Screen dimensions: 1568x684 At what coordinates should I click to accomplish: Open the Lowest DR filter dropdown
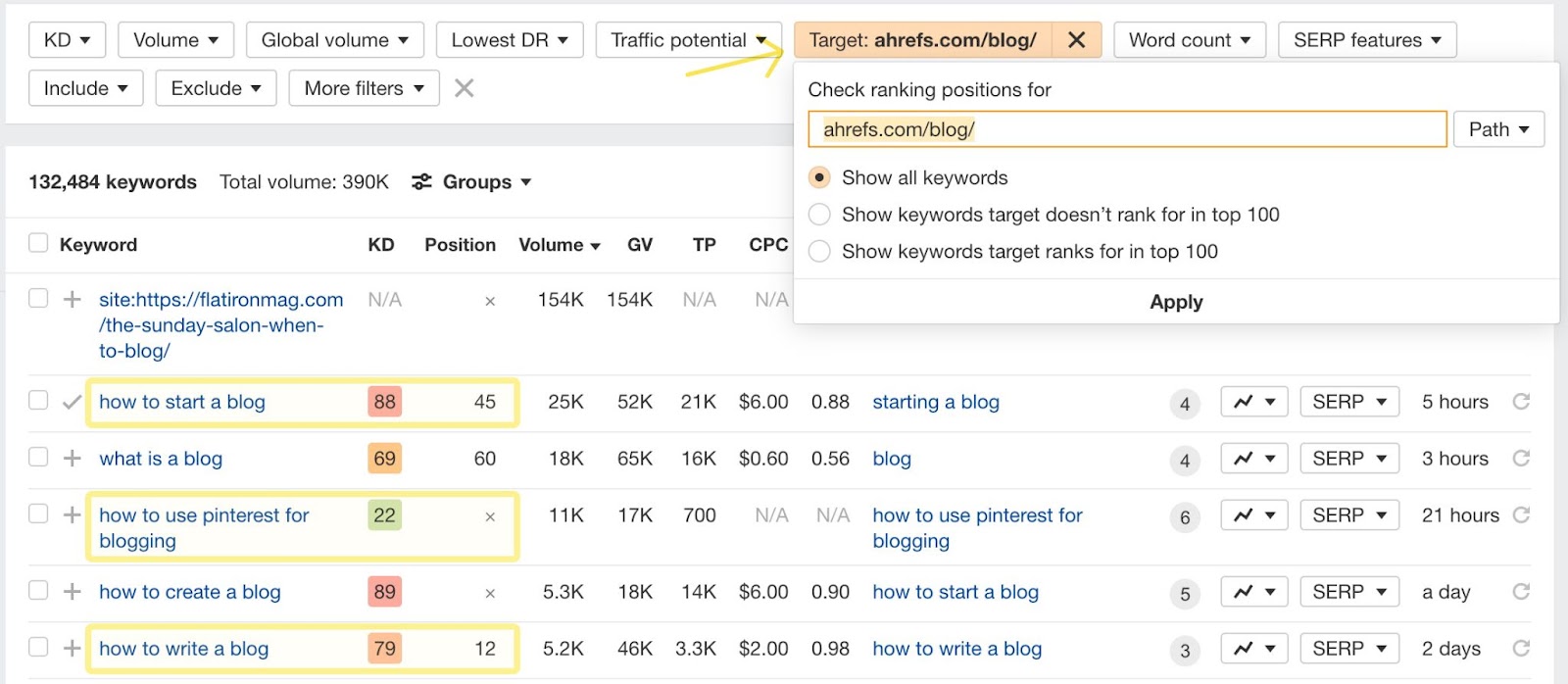(x=510, y=40)
